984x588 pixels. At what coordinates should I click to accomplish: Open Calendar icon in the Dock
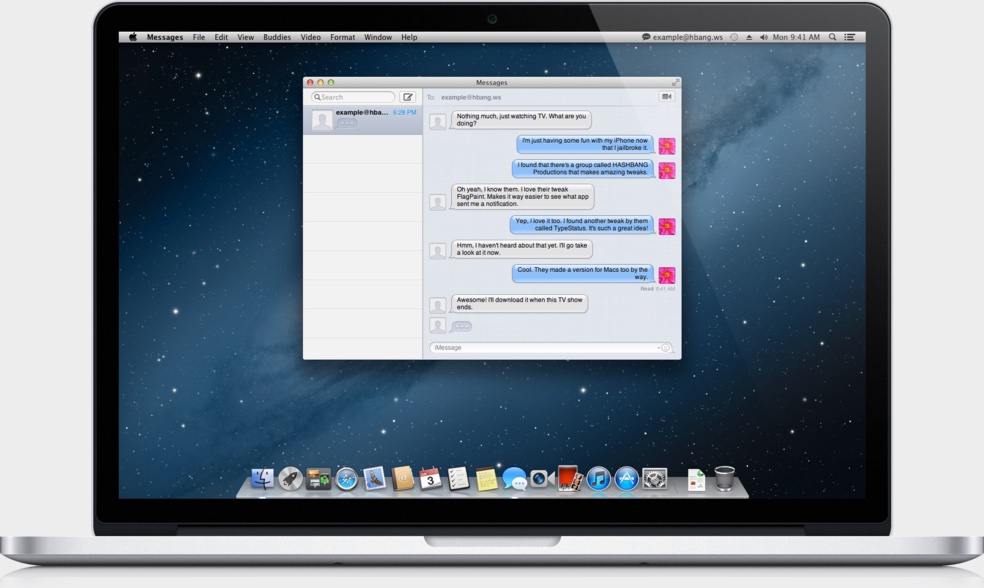(x=430, y=479)
